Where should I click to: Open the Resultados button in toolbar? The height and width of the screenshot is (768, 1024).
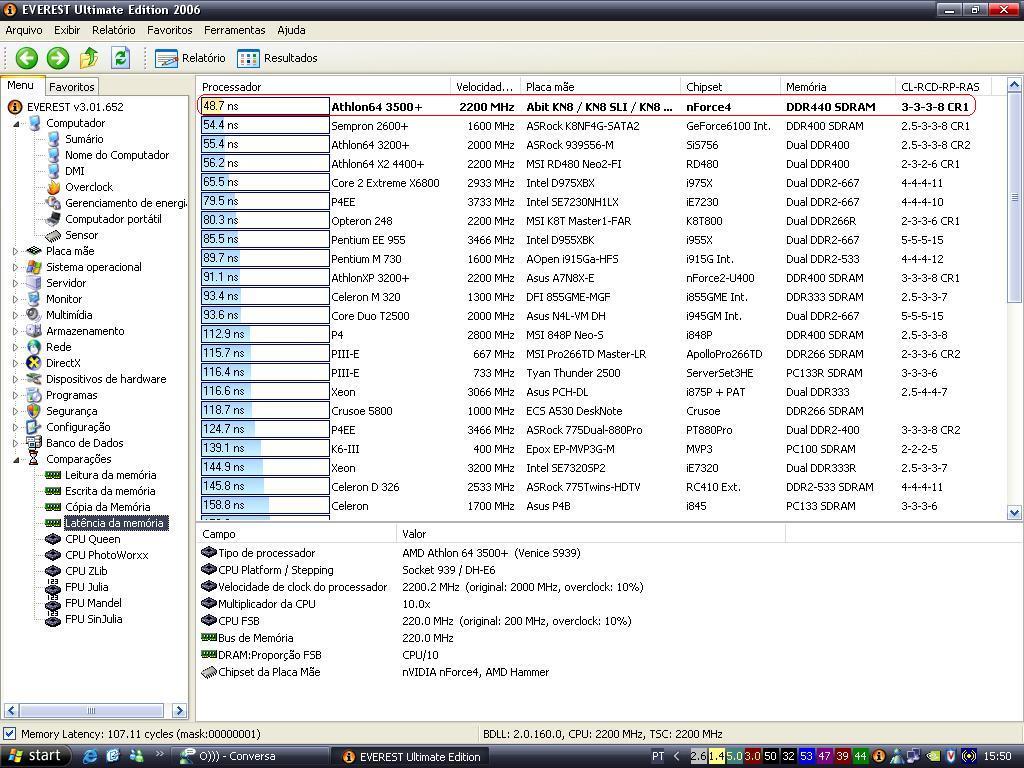[x=278, y=58]
